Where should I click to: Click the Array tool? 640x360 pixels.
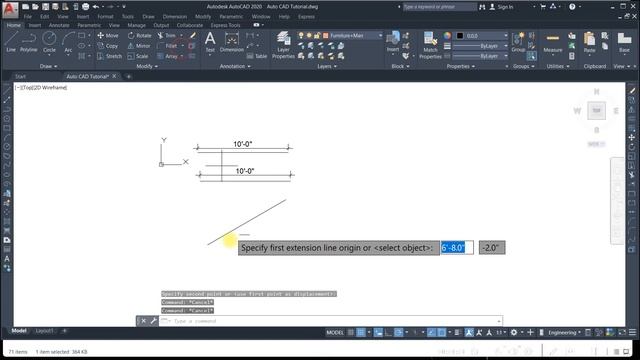coord(167,56)
